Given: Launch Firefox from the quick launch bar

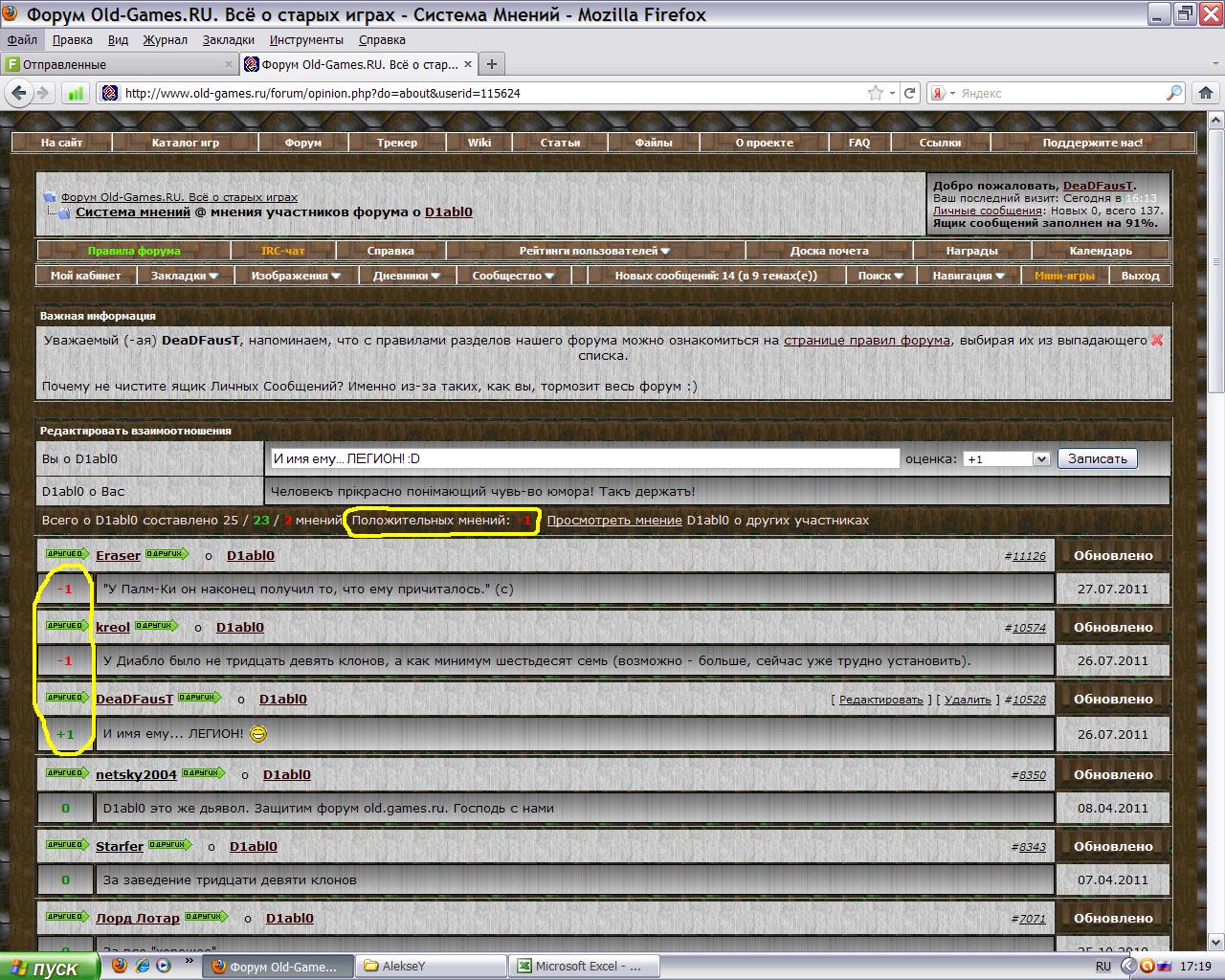Looking at the screenshot, I should (119, 966).
